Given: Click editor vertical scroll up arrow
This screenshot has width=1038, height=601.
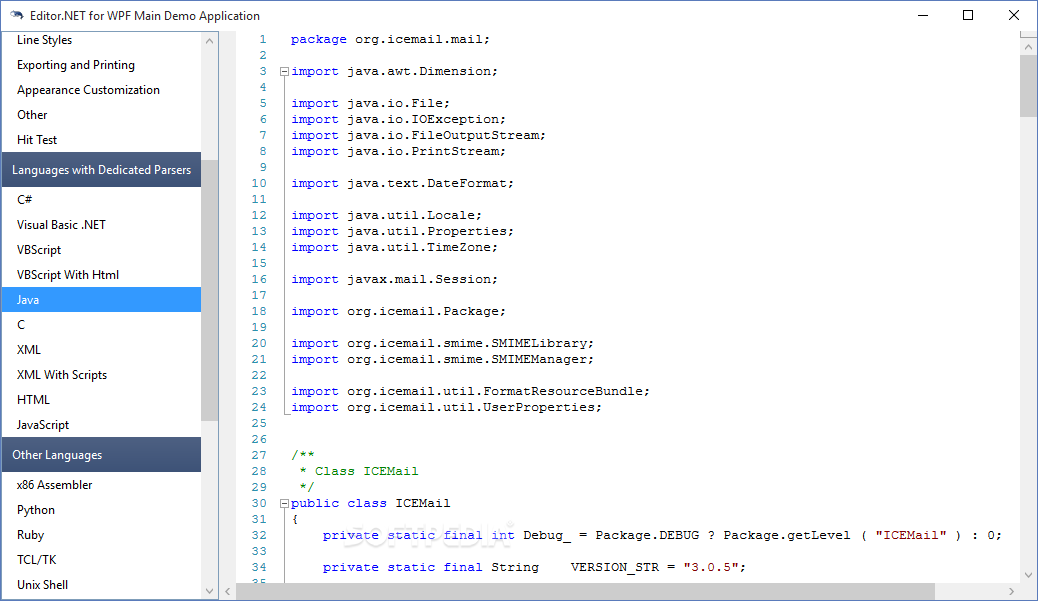Looking at the screenshot, I should 1028,46.
